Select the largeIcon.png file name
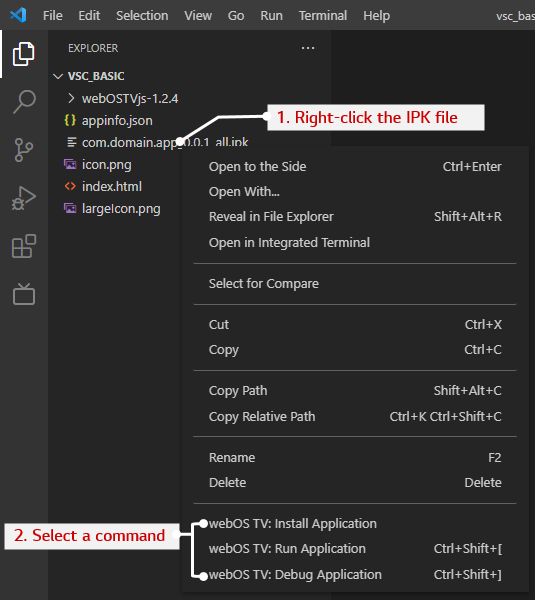Screen dimensions: 535x600 point(121,209)
